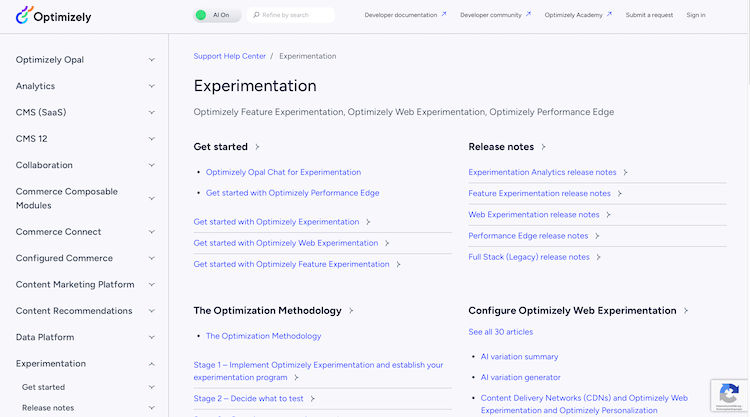Click arrow beside Get started with Optimizely Experimentation
The height and width of the screenshot is (417, 750).
(x=368, y=222)
